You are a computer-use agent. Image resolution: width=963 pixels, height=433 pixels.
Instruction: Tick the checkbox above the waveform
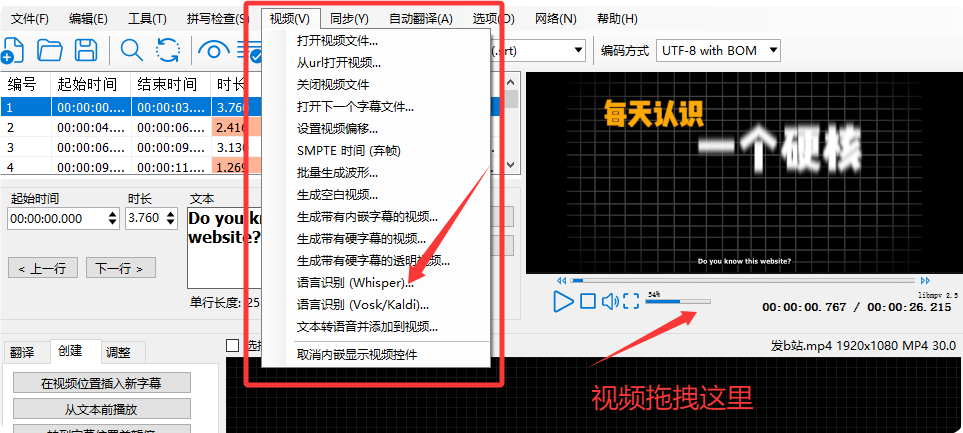pyautogui.click(x=233, y=346)
